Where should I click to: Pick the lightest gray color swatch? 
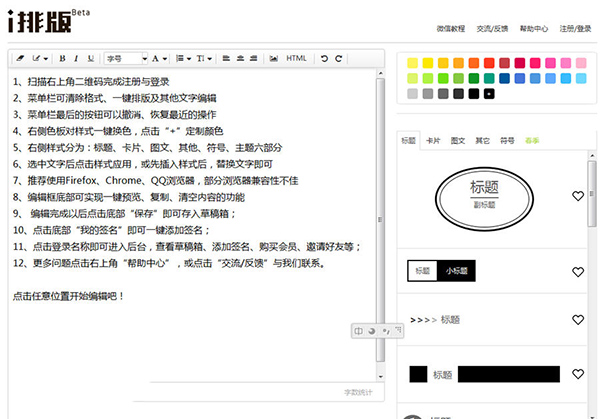point(412,93)
